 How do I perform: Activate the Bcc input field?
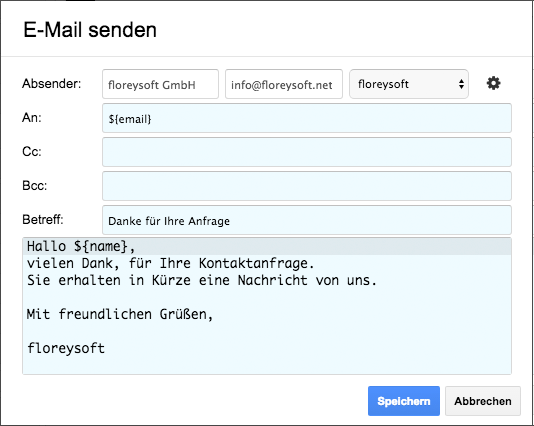tap(307, 186)
